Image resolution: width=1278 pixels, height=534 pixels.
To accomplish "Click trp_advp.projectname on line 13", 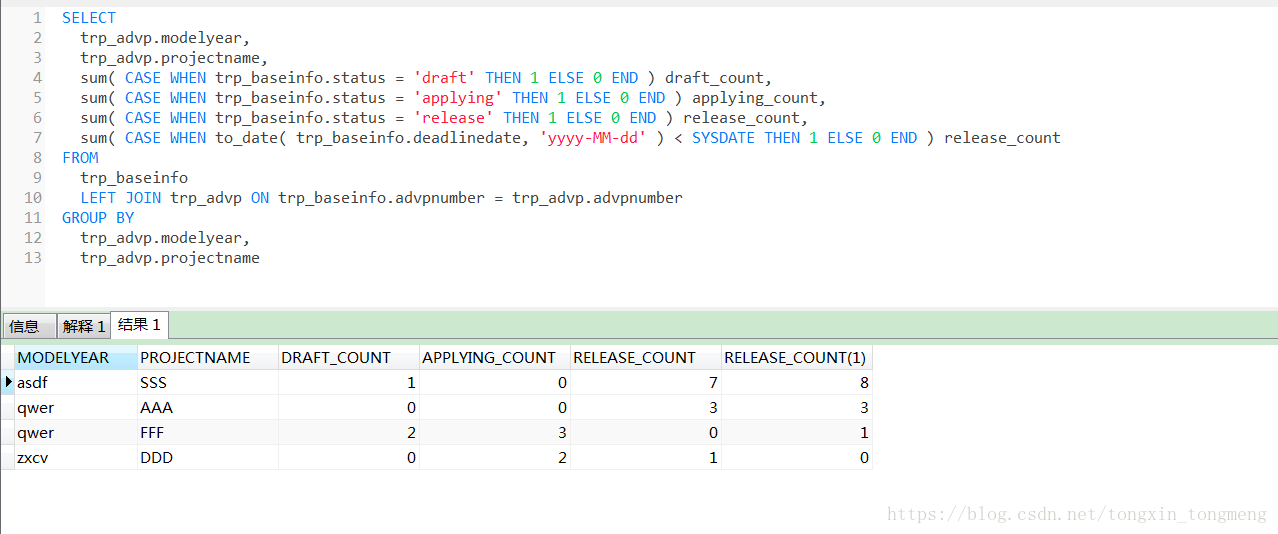I will pos(170,258).
